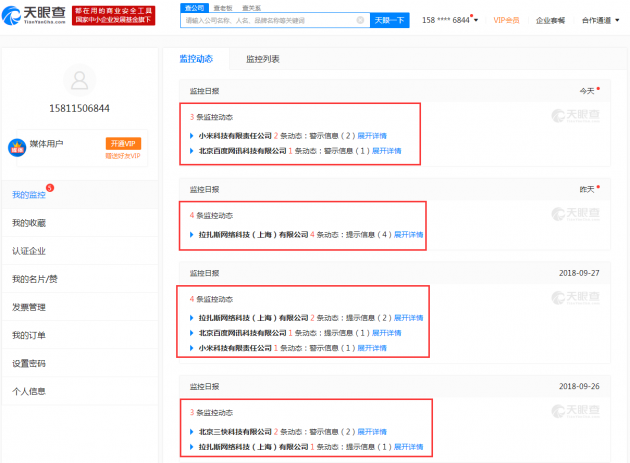Open 我的订单 in sidebar
The image size is (630, 463).
click(x=80, y=335)
